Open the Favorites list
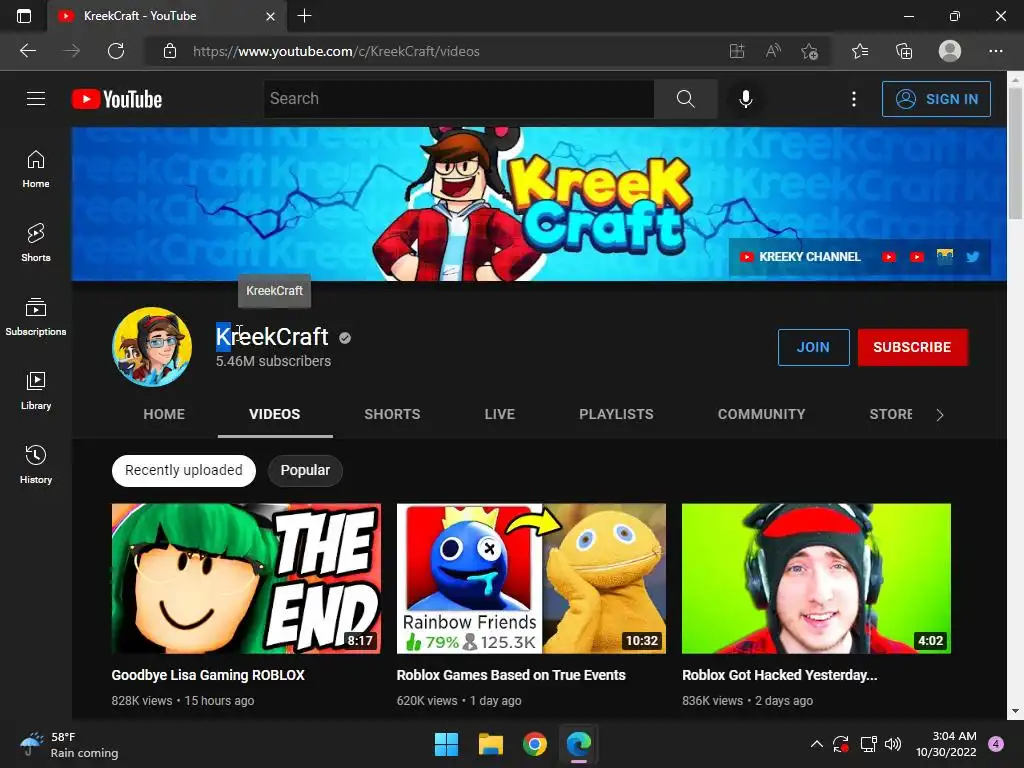This screenshot has height=768, width=1024. click(x=860, y=51)
